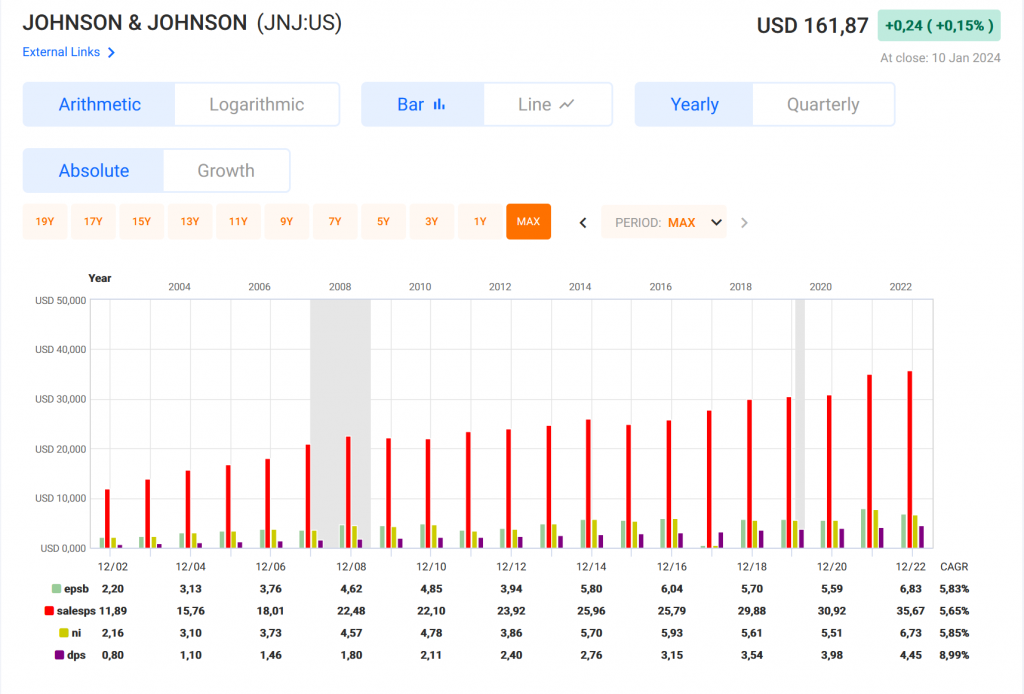
Task: Select the 1Y range button
Action: click(x=480, y=222)
